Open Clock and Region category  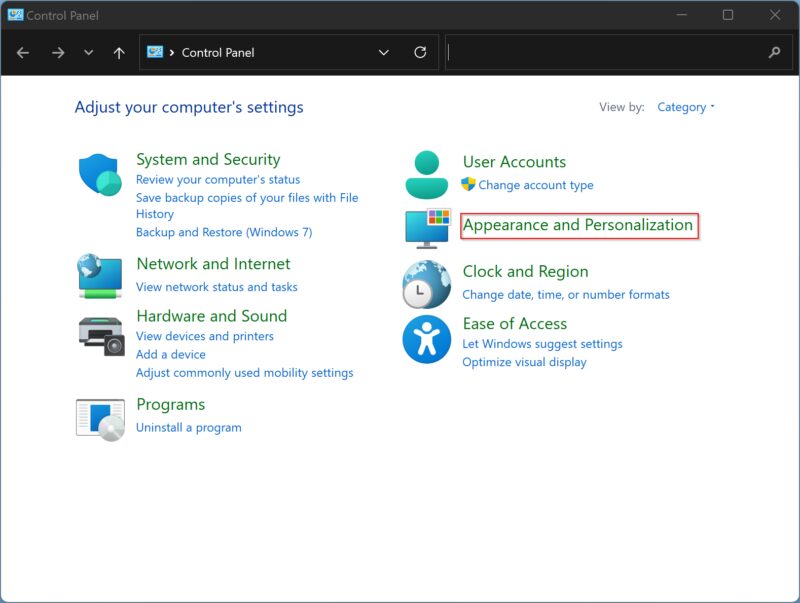click(x=526, y=271)
